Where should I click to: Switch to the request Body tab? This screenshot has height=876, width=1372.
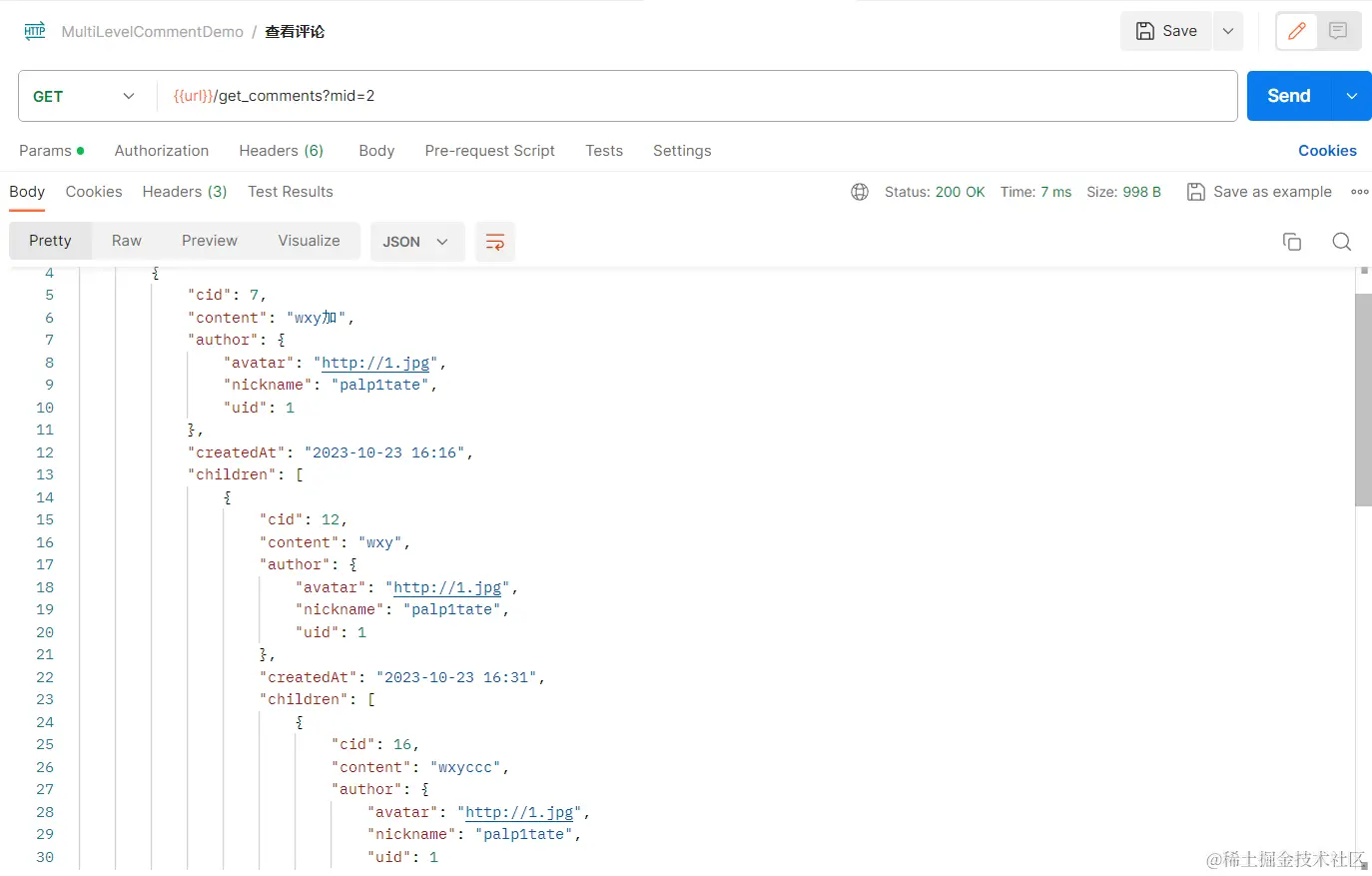coord(376,151)
